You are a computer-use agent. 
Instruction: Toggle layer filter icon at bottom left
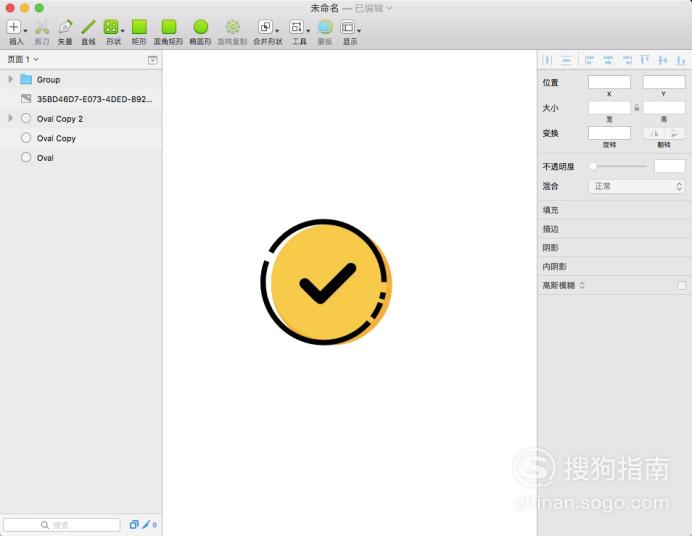coord(134,525)
